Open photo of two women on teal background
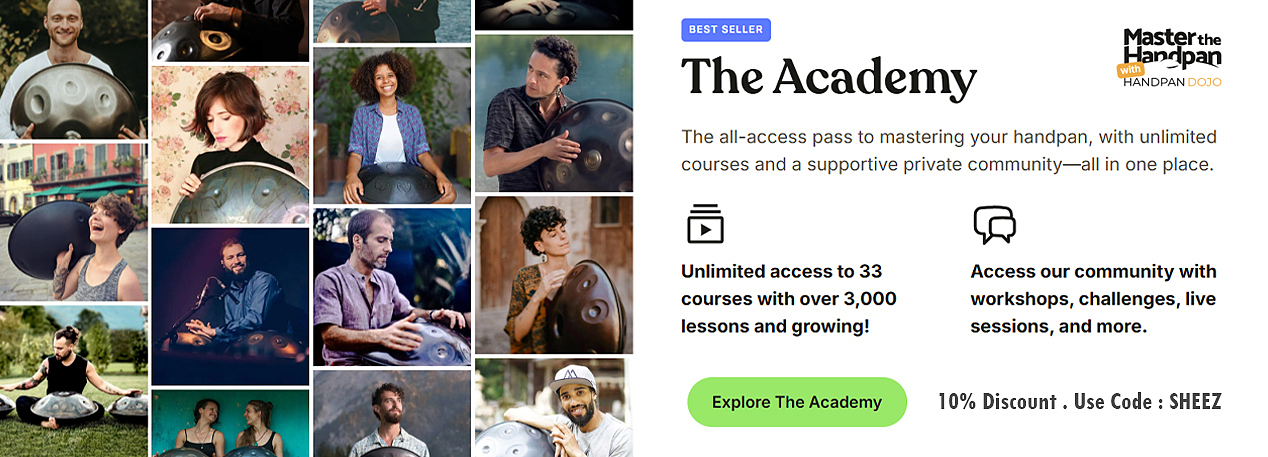This screenshot has height=457, width=1268. (x=230, y=424)
